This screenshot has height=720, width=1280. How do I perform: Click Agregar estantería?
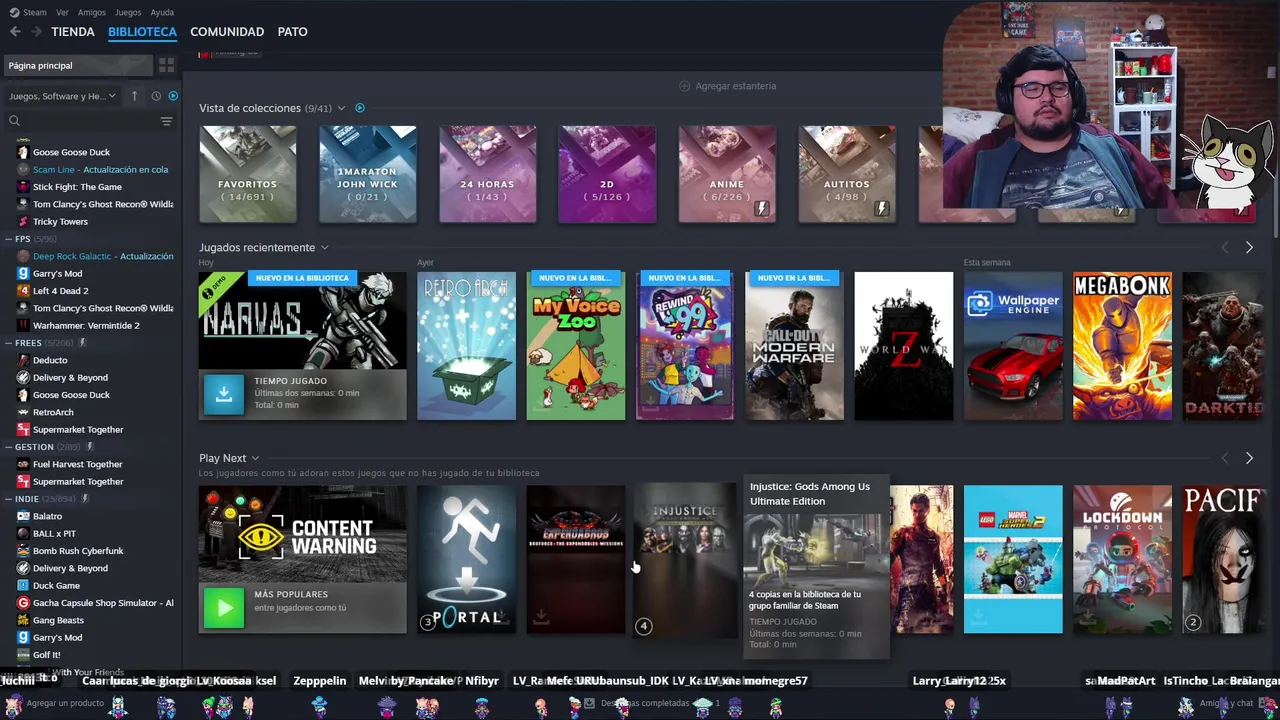click(x=727, y=86)
